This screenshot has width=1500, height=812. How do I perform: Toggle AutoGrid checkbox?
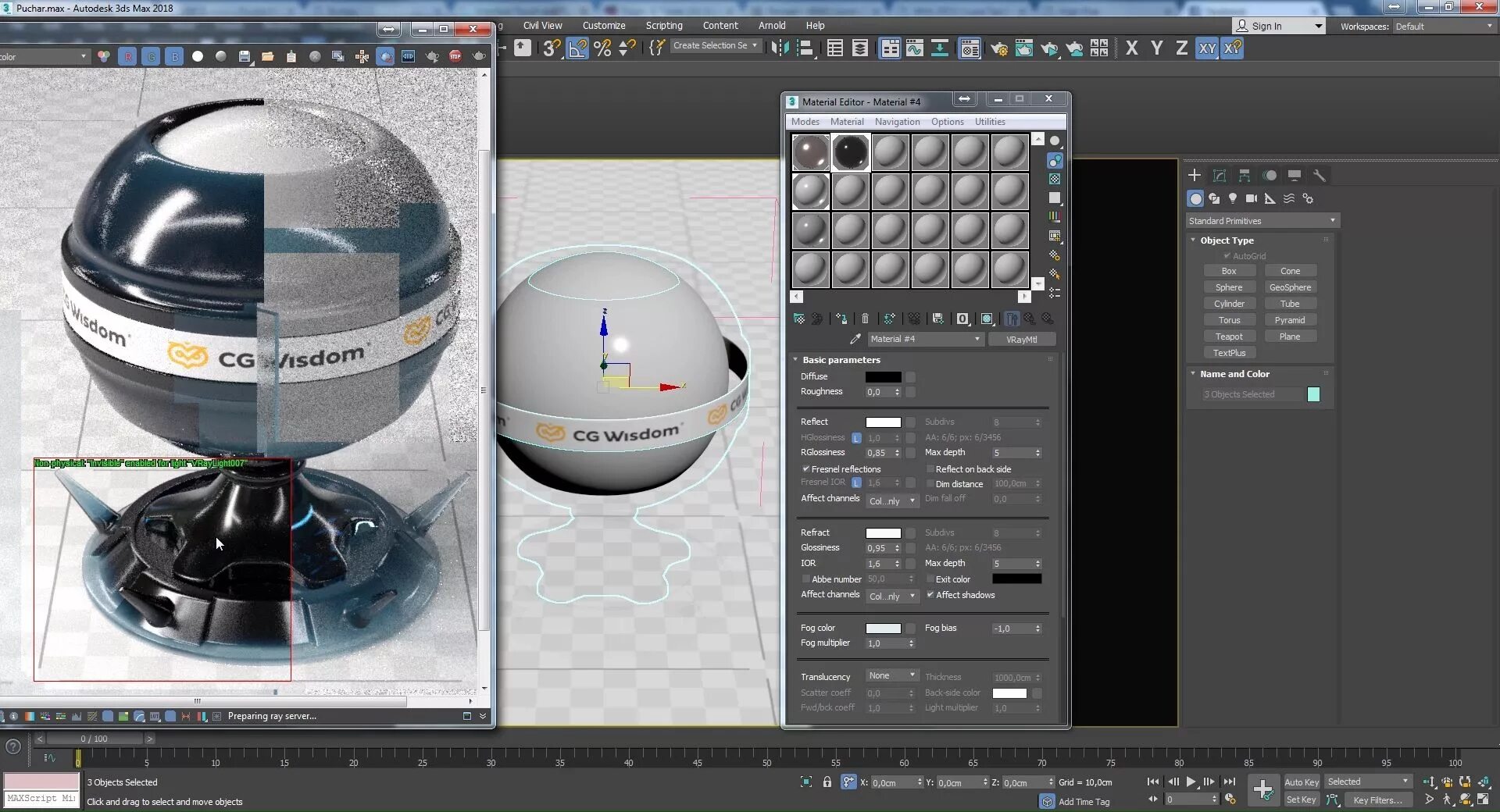click(x=1227, y=256)
